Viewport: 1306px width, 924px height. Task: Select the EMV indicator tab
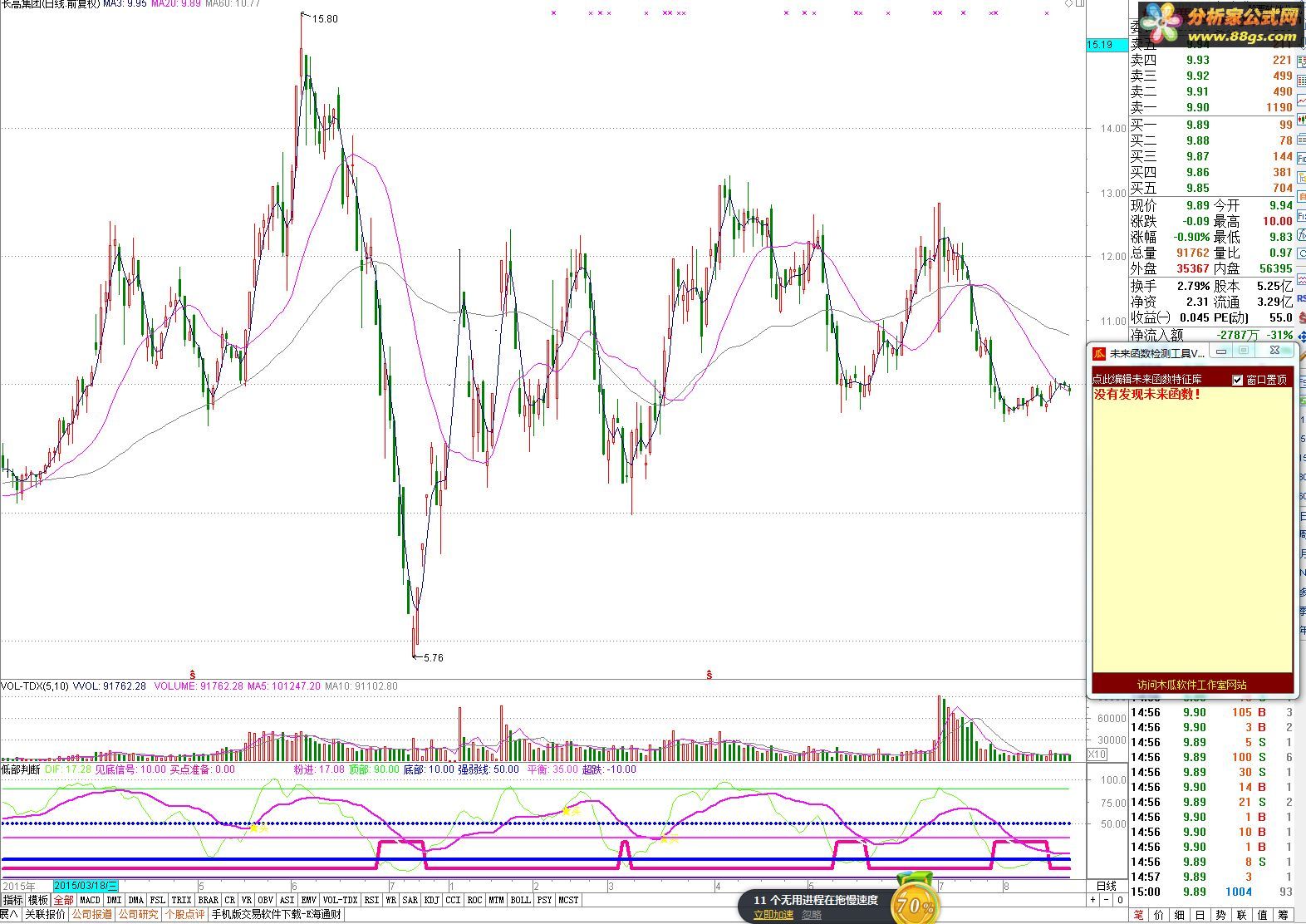[309, 900]
